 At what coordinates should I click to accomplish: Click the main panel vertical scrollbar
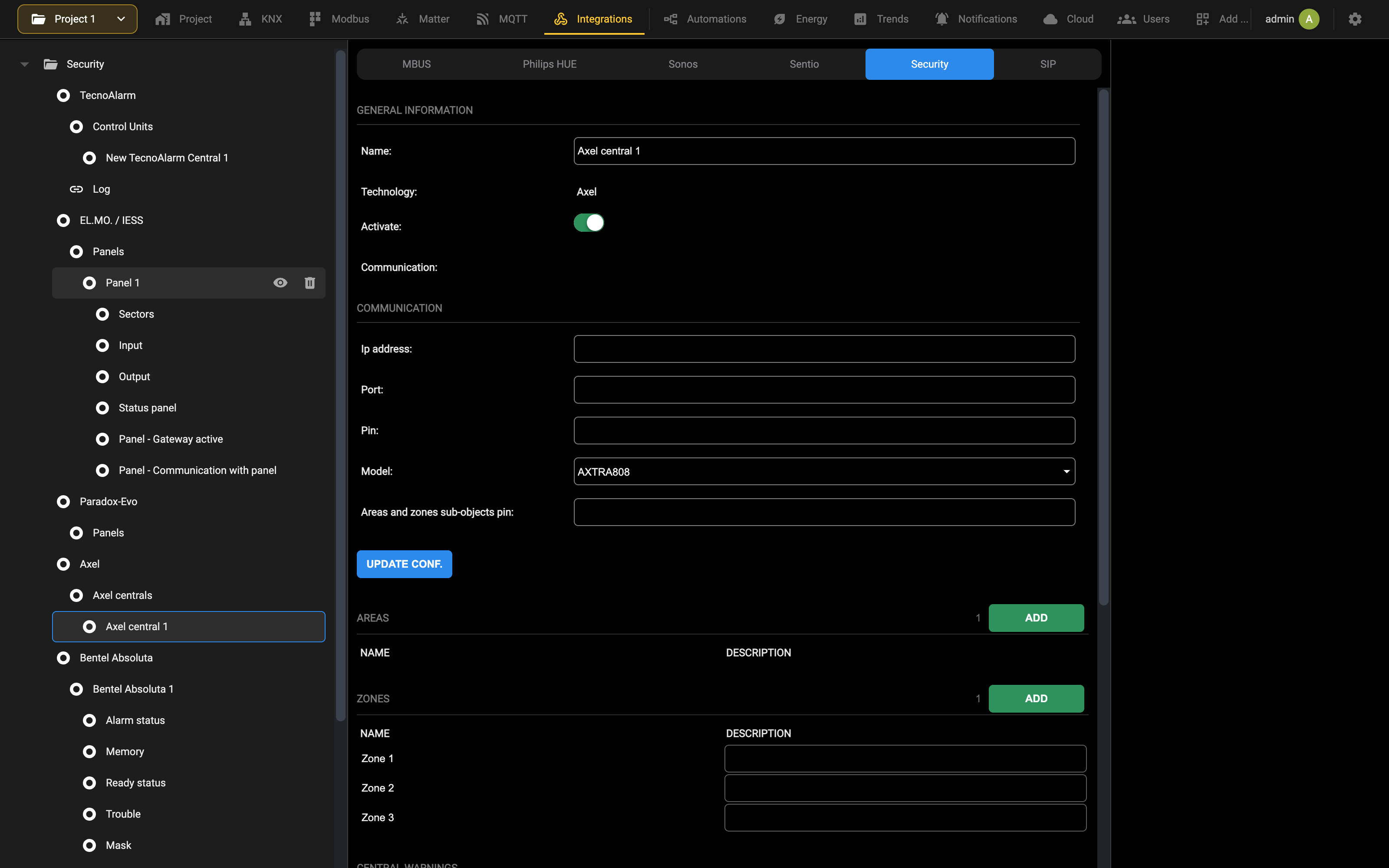pyautogui.click(x=1103, y=347)
